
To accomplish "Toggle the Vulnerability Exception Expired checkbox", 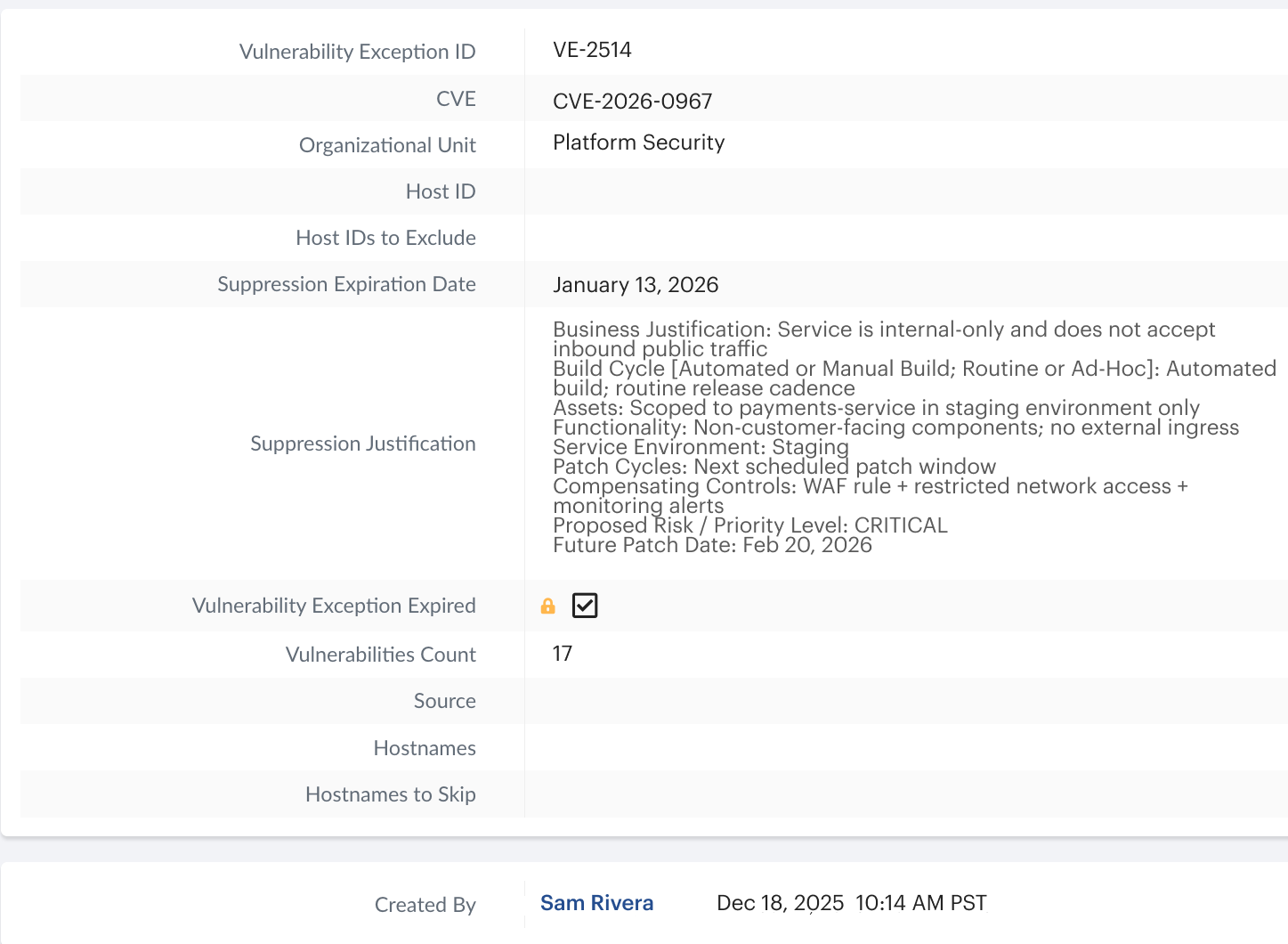I will pyautogui.click(x=585, y=606).
